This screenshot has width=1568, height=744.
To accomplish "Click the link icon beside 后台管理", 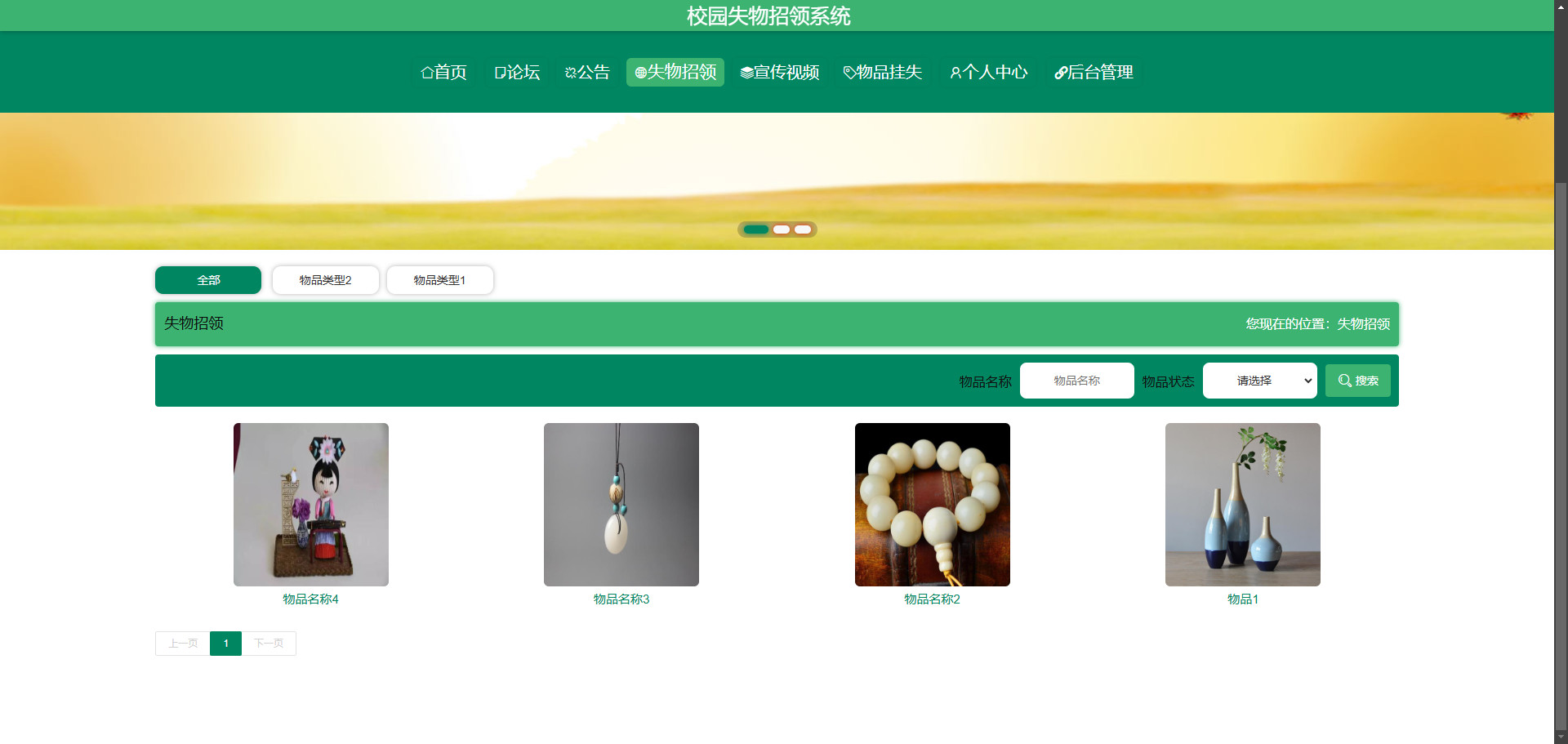I will pos(1060,73).
